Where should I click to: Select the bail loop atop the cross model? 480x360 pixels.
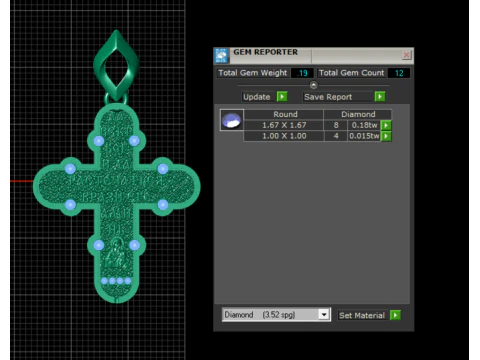116,65
